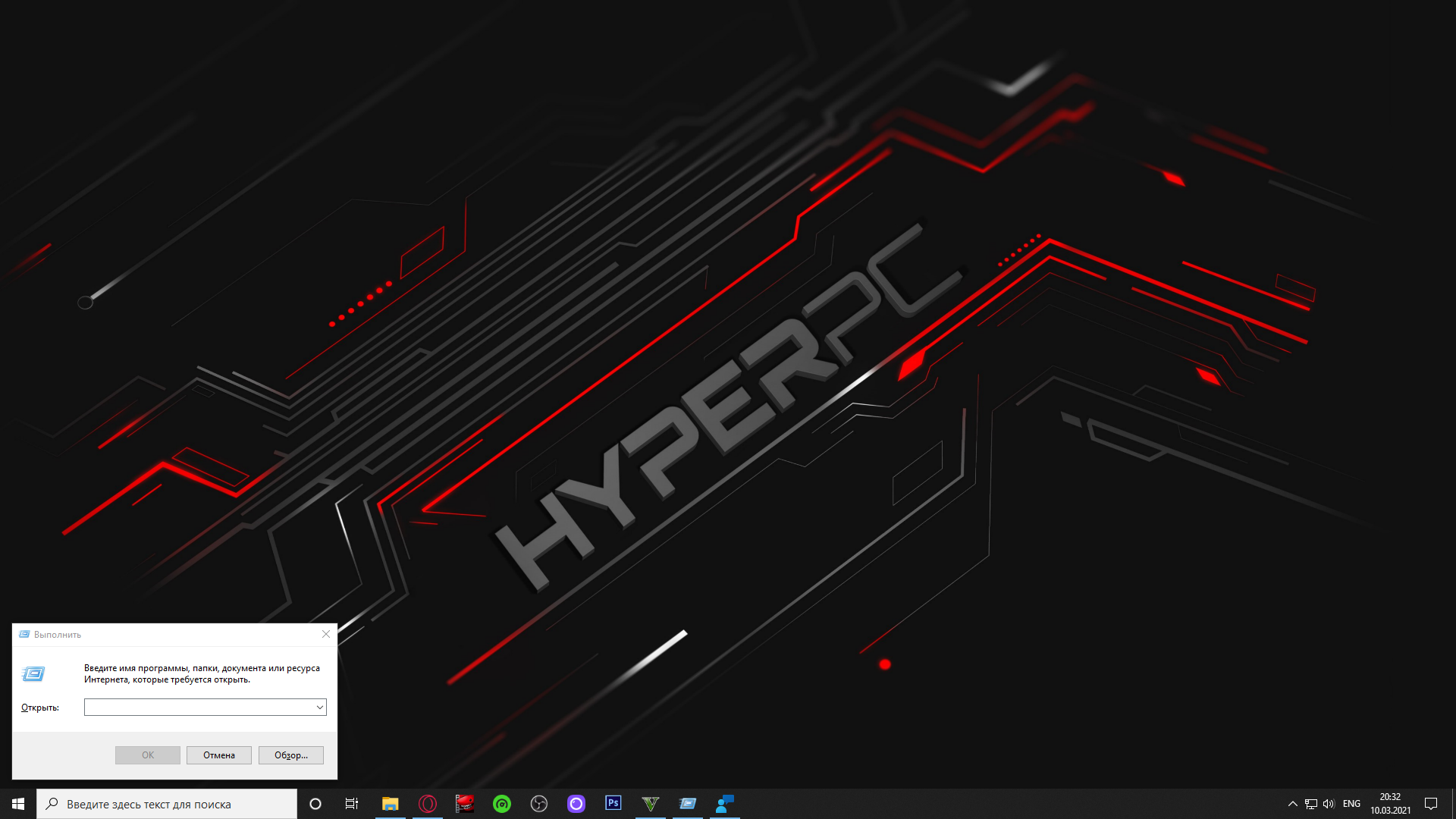Screen dimensions: 1456x819
Task: Switch the ENG input language indicator
Action: tap(1351, 804)
